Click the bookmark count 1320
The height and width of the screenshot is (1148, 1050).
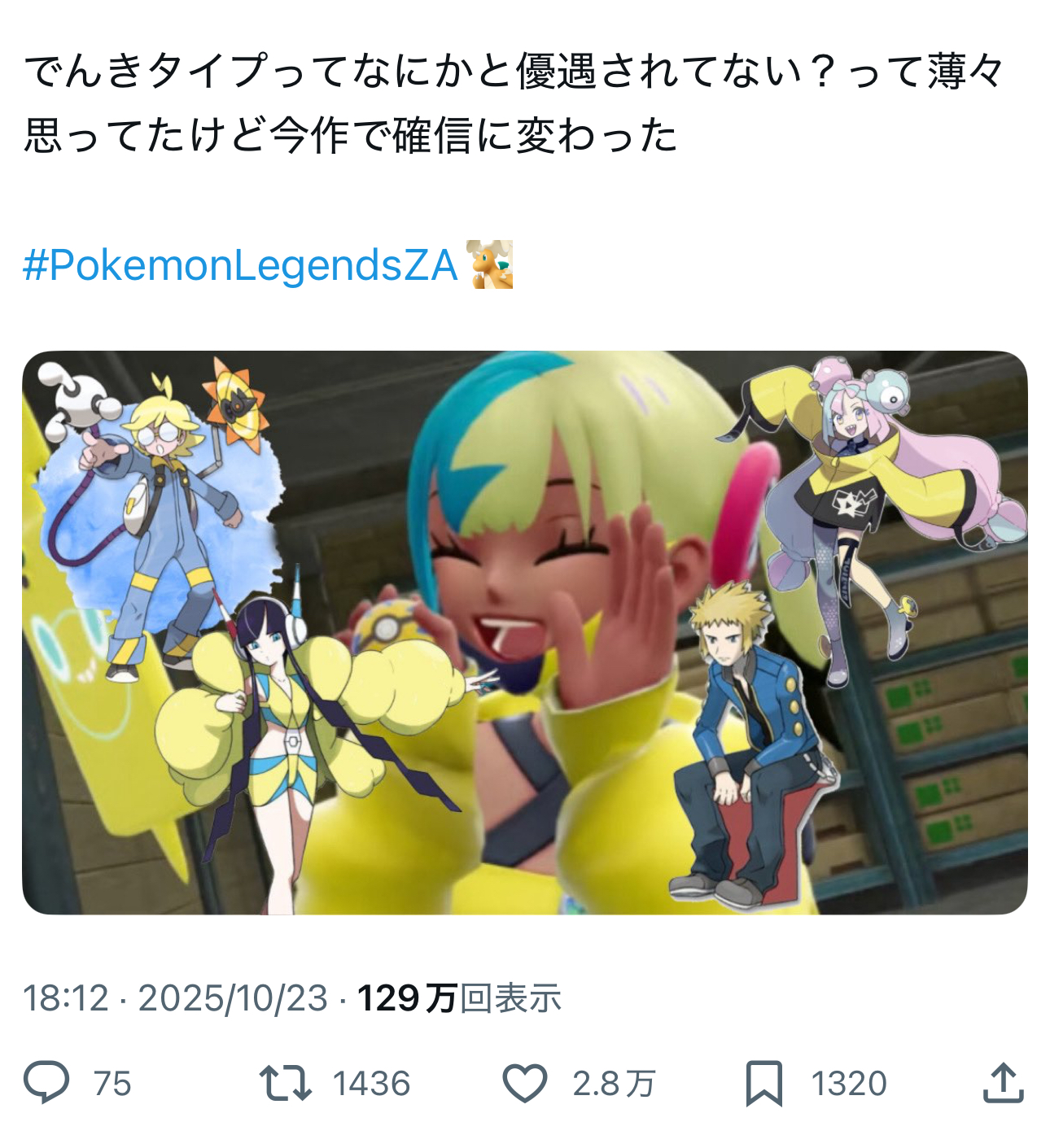tap(849, 1084)
